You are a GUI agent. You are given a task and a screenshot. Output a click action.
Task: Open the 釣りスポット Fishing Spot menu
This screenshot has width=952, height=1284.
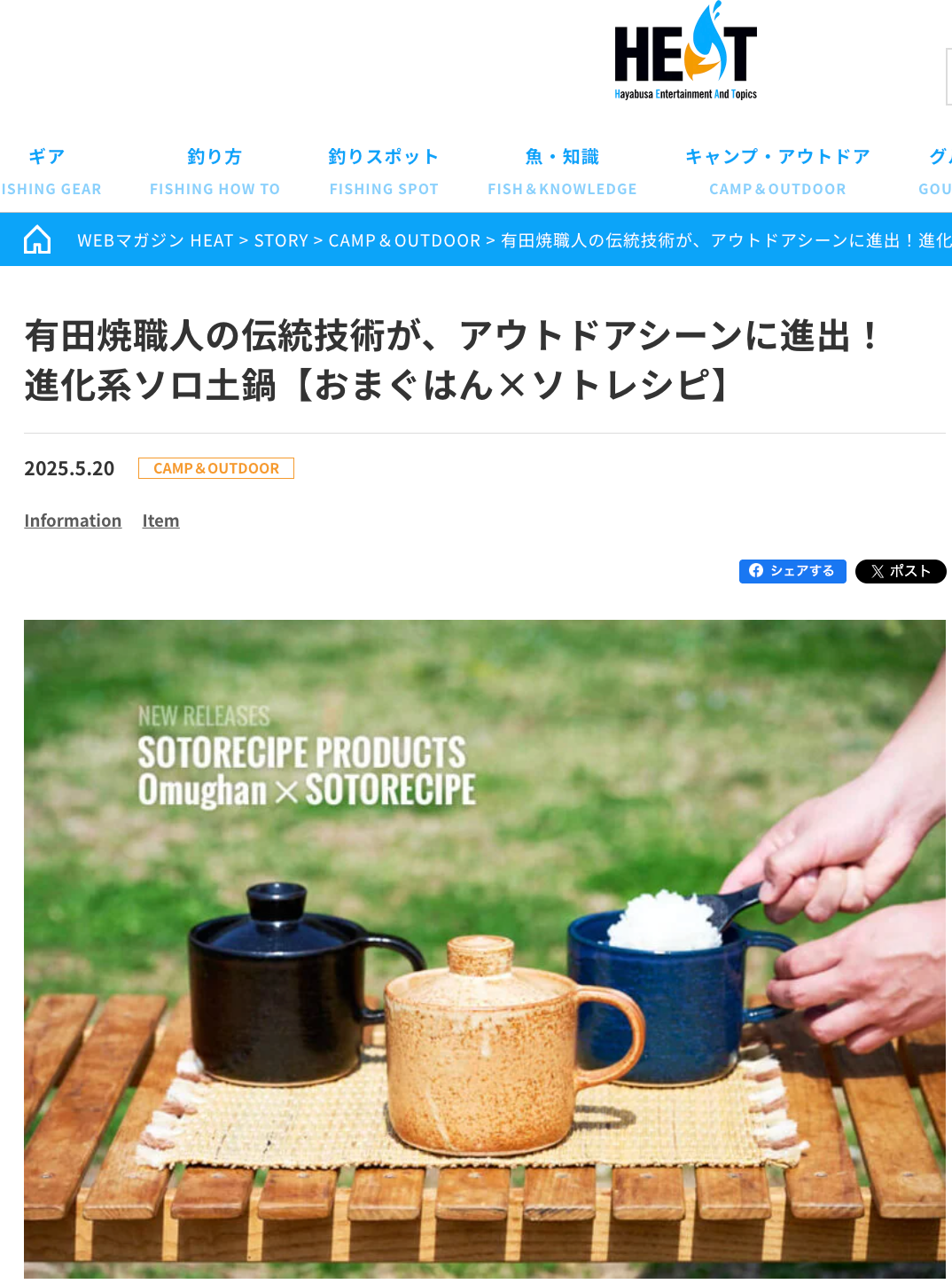coord(384,172)
